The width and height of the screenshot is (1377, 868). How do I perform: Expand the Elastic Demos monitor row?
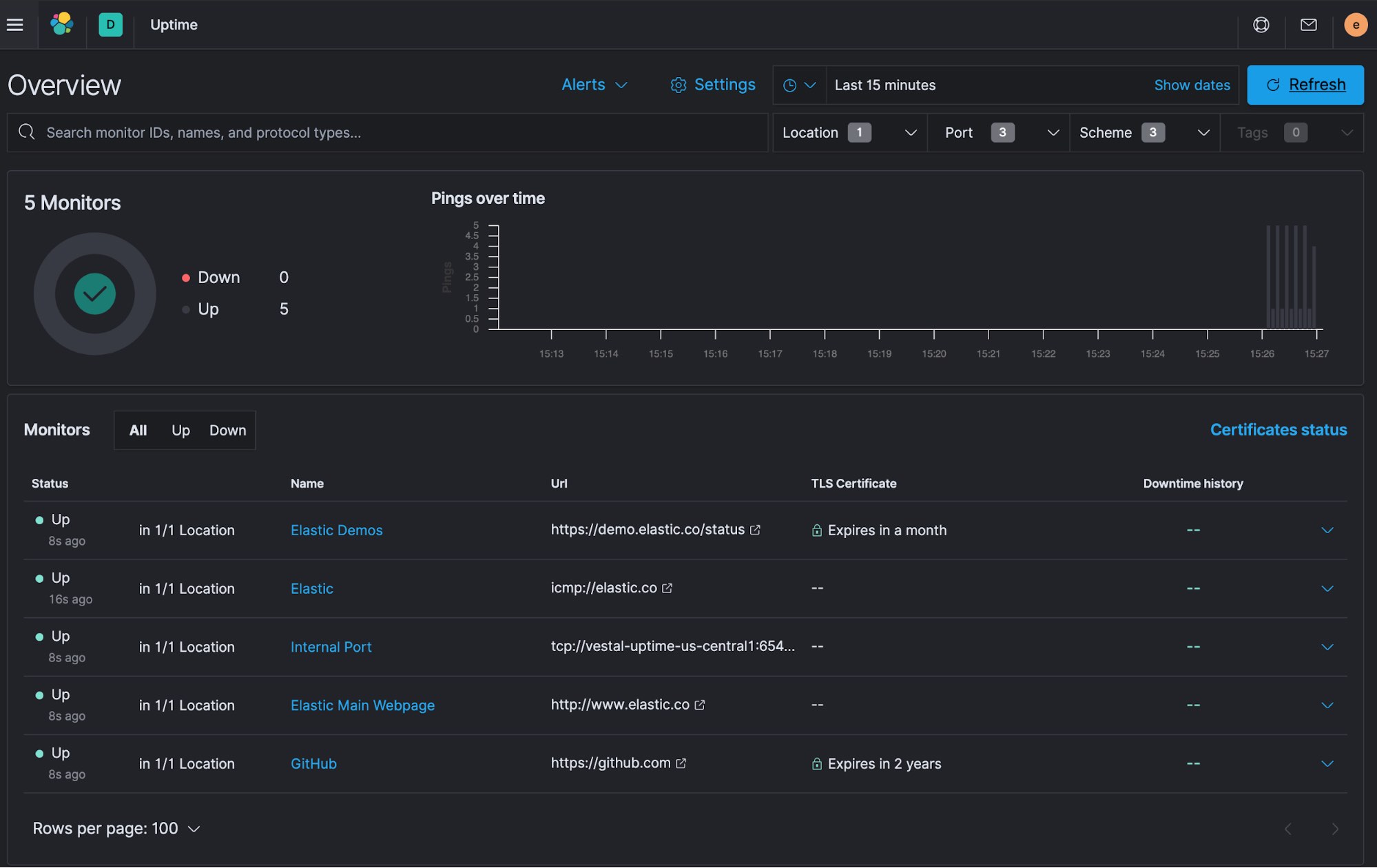pos(1327,530)
